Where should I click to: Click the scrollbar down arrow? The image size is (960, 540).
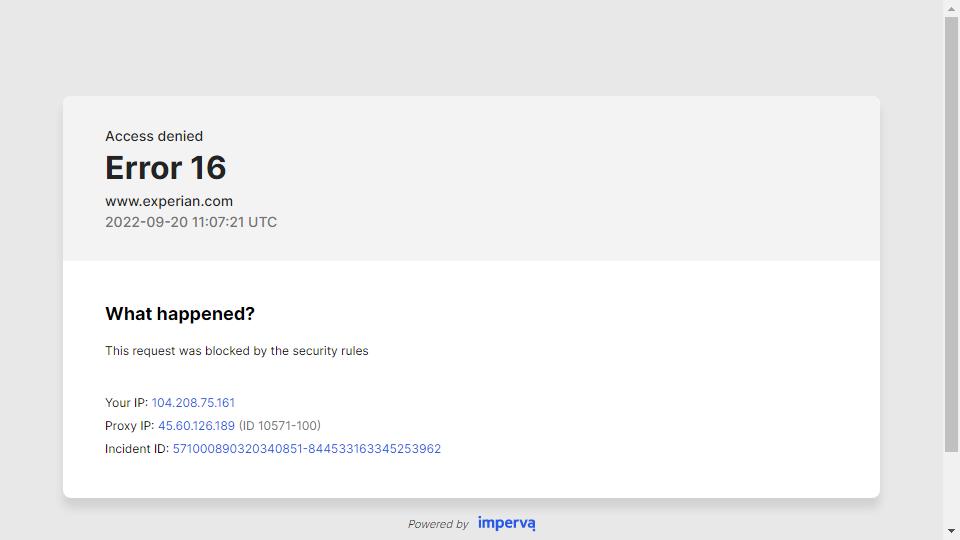pyautogui.click(x=951, y=531)
